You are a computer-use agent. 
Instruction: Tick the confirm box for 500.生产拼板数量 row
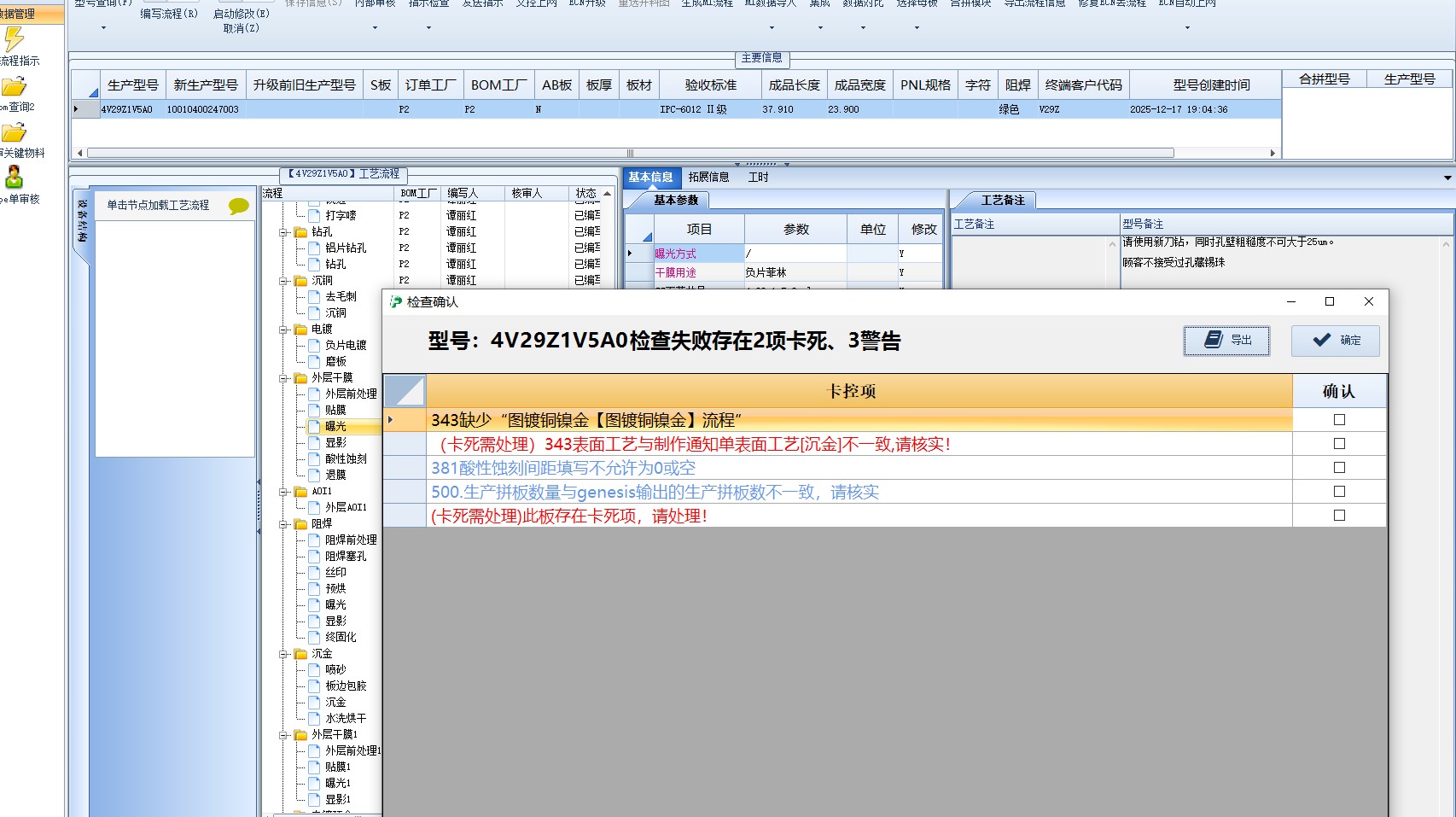1339,492
